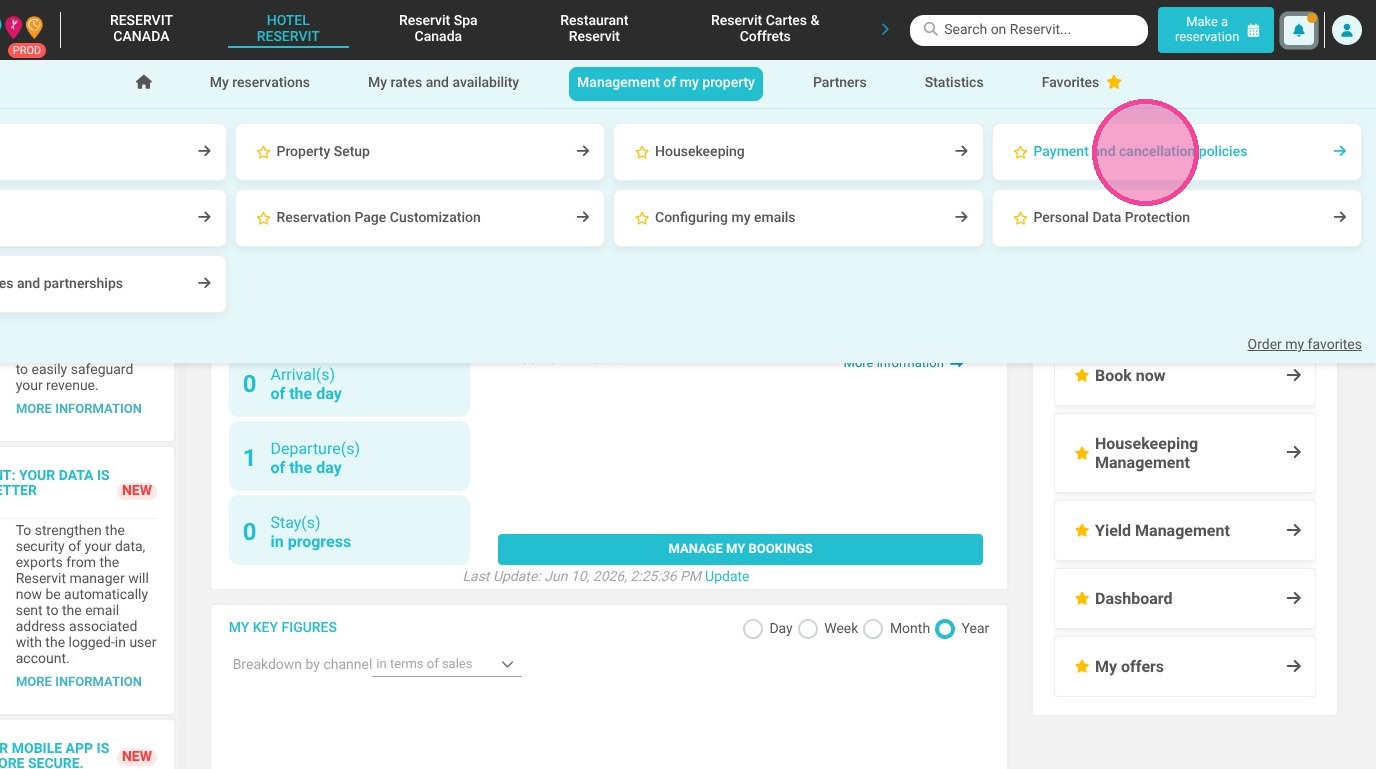Favorite Housekeeping with its star
Viewport: 1376px width, 769px height.
click(x=642, y=152)
